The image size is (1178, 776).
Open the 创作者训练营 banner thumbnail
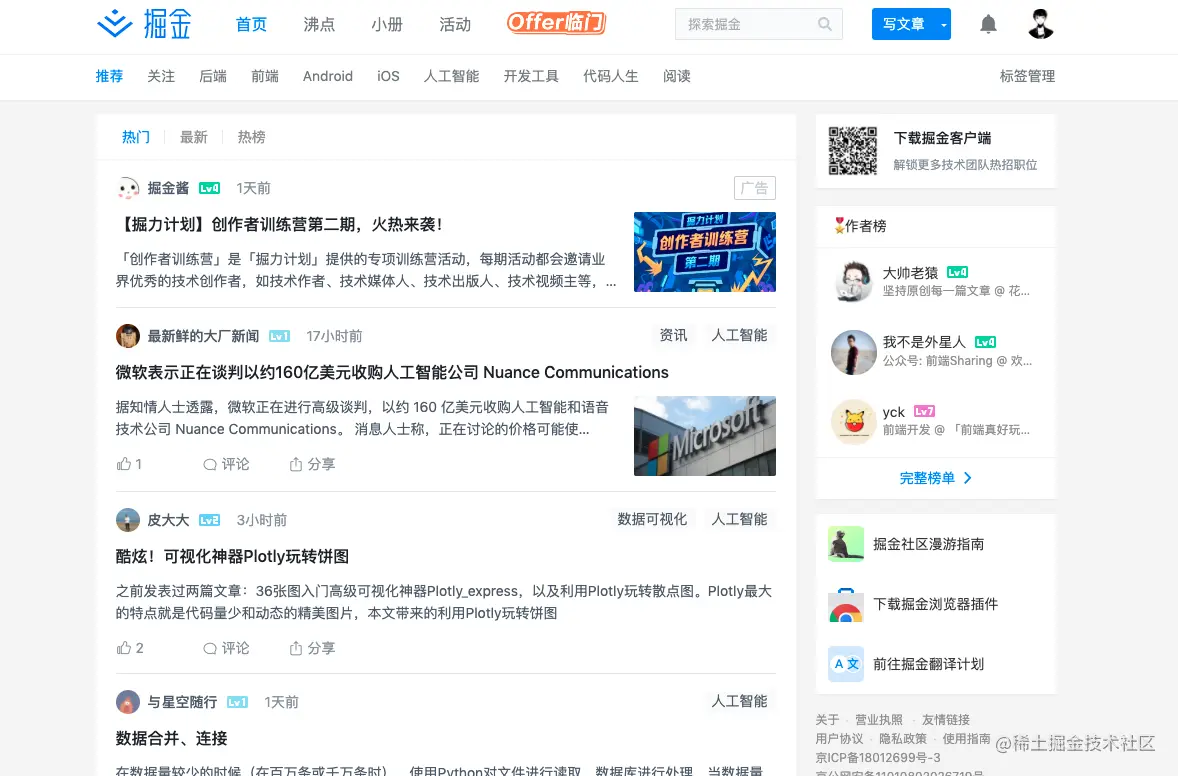point(705,252)
